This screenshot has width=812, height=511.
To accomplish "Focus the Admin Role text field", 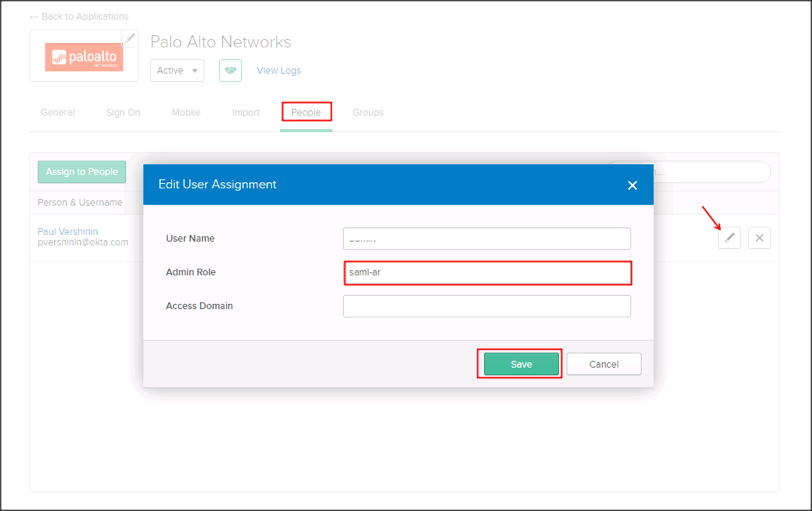I will (487, 272).
